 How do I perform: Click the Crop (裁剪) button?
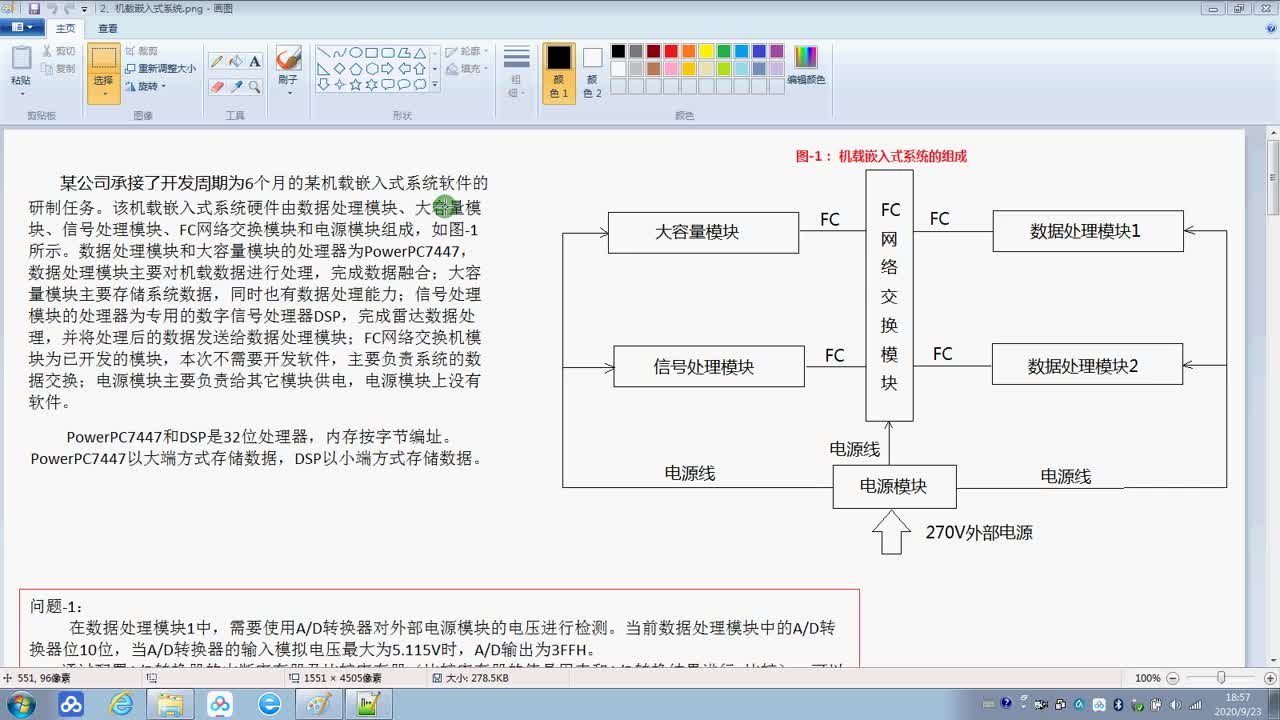[141, 51]
